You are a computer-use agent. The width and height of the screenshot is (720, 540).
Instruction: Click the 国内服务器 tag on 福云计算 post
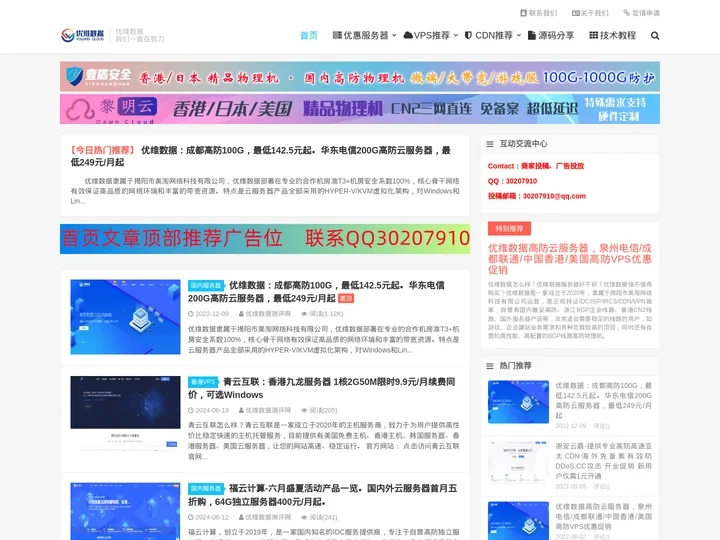206,488
